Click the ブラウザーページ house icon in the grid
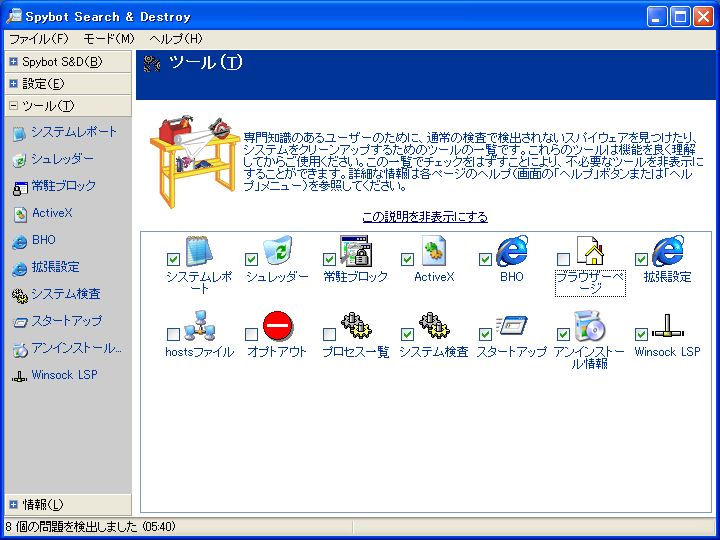Image resolution: width=720 pixels, height=540 pixels. (x=591, y=251)
